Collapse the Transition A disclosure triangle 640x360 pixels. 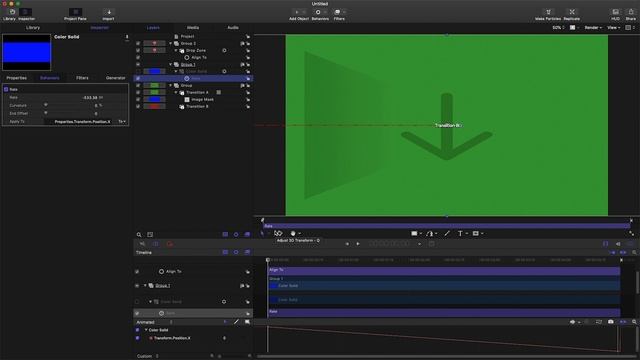[x=176, y=92]
